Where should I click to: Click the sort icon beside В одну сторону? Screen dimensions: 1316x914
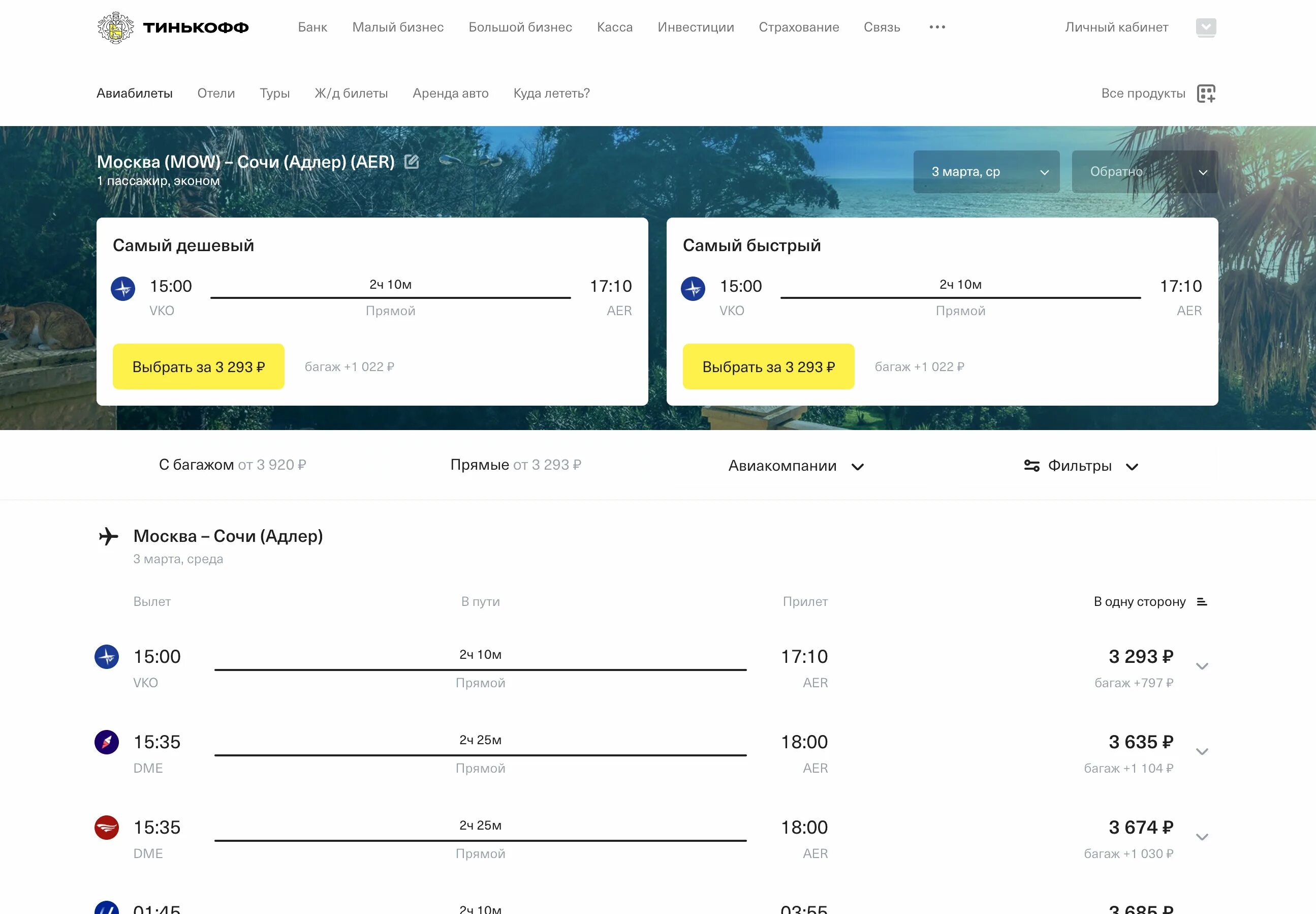pos(1202,602)
